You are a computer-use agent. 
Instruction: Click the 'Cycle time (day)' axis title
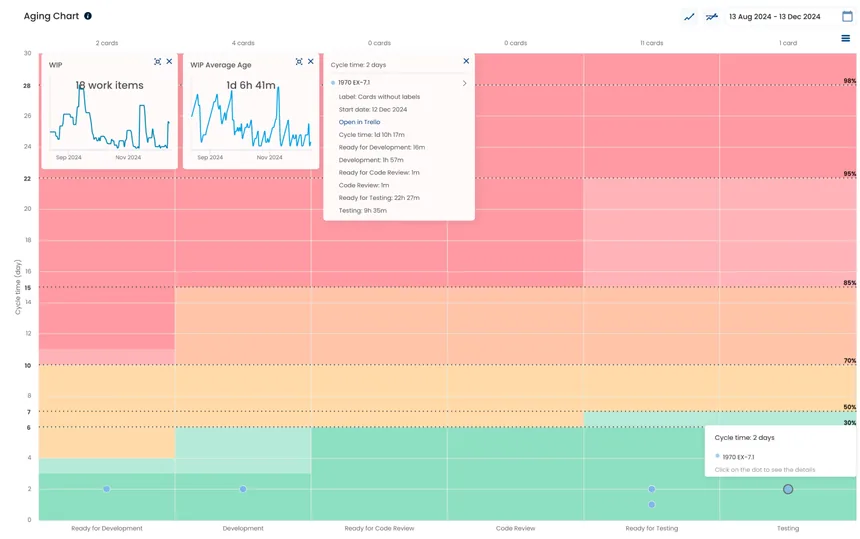[18, 287]
